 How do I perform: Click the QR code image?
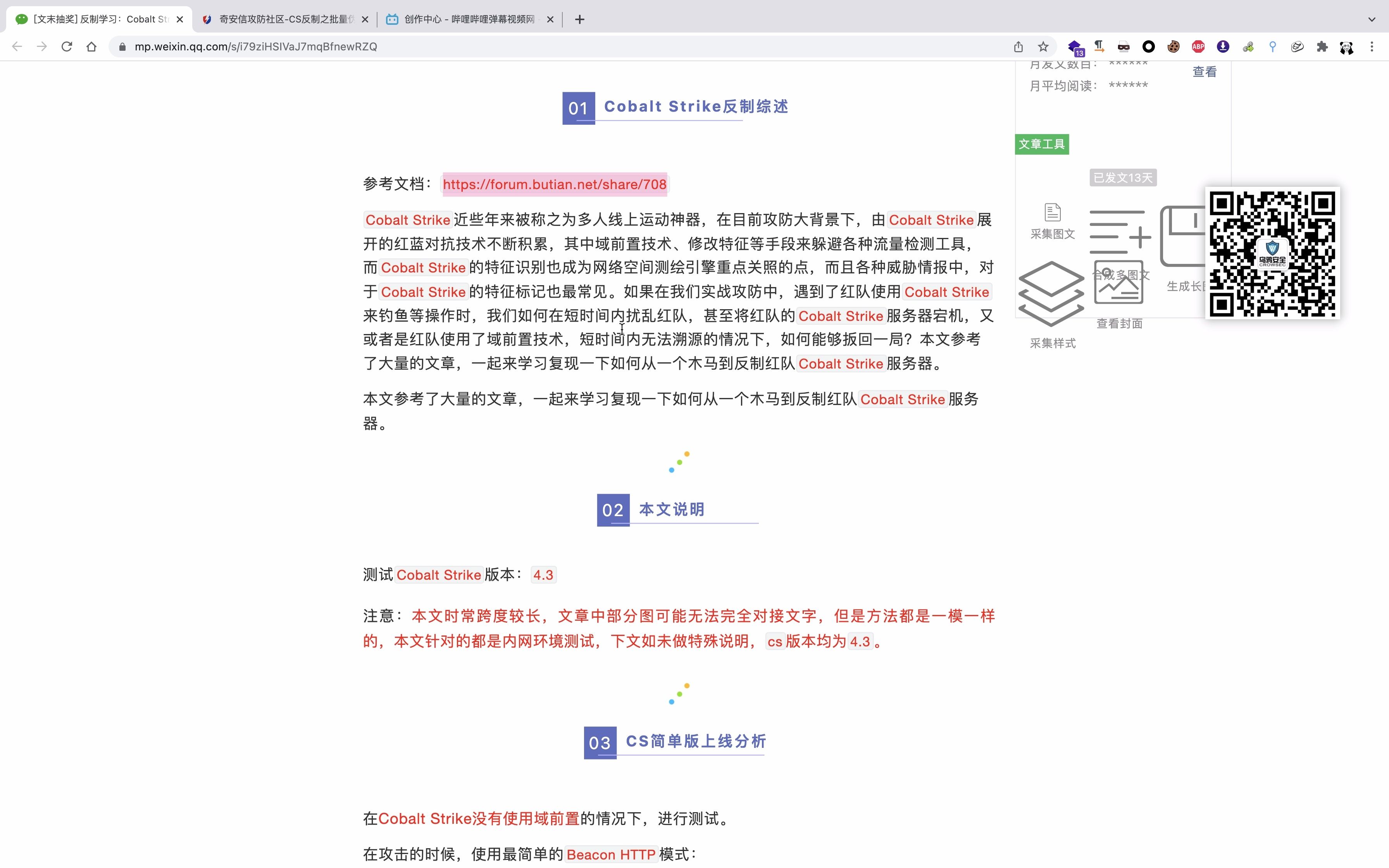click(1272, 253)
